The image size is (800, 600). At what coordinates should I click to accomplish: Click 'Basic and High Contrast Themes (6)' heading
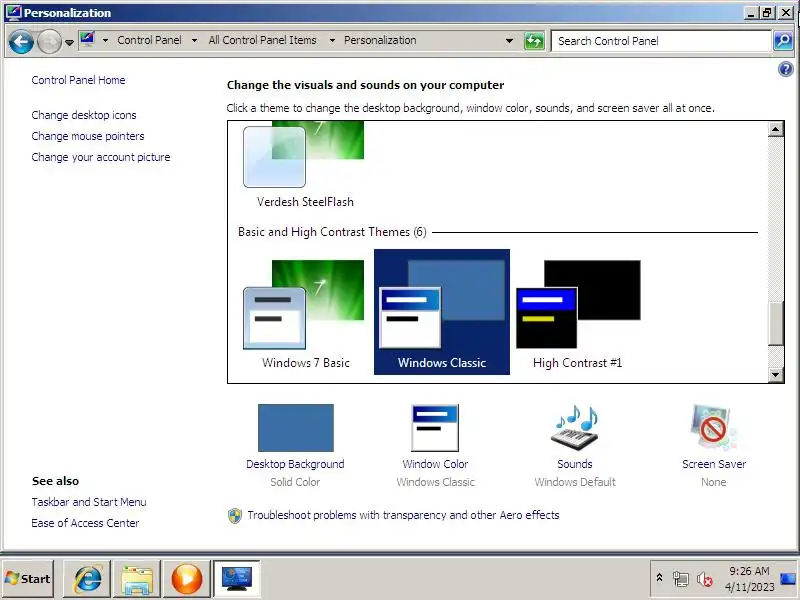pyautogui.click(x=332, y=232)
